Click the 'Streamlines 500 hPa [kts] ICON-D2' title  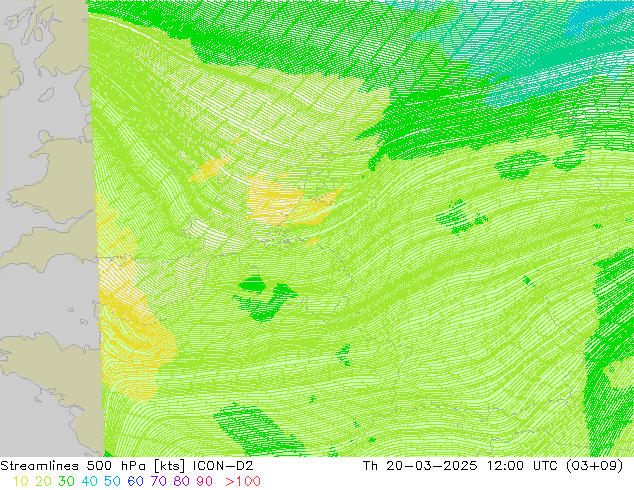127,466
